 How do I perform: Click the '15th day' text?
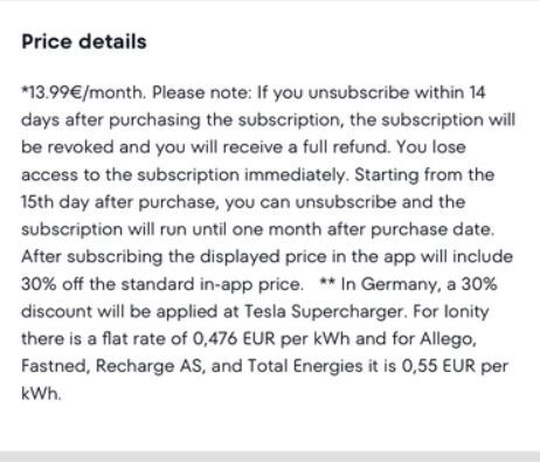[55, 202]
